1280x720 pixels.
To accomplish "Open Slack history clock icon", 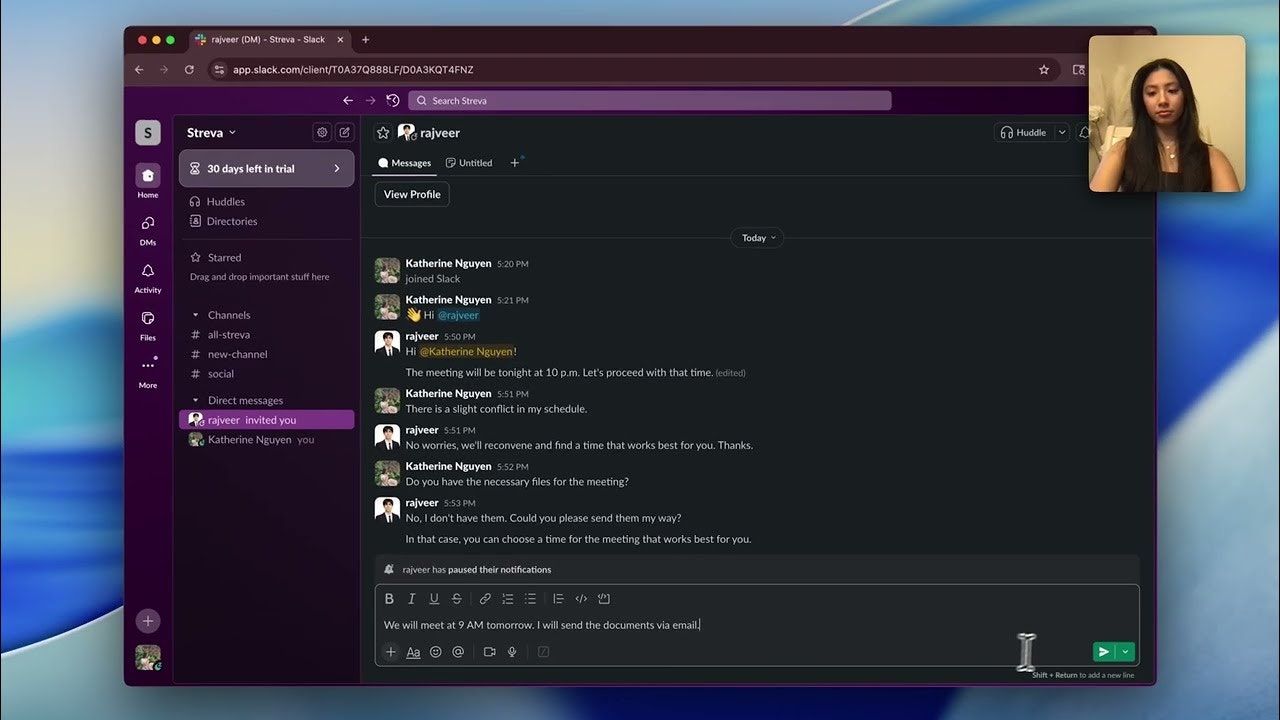I will [393, 101].
